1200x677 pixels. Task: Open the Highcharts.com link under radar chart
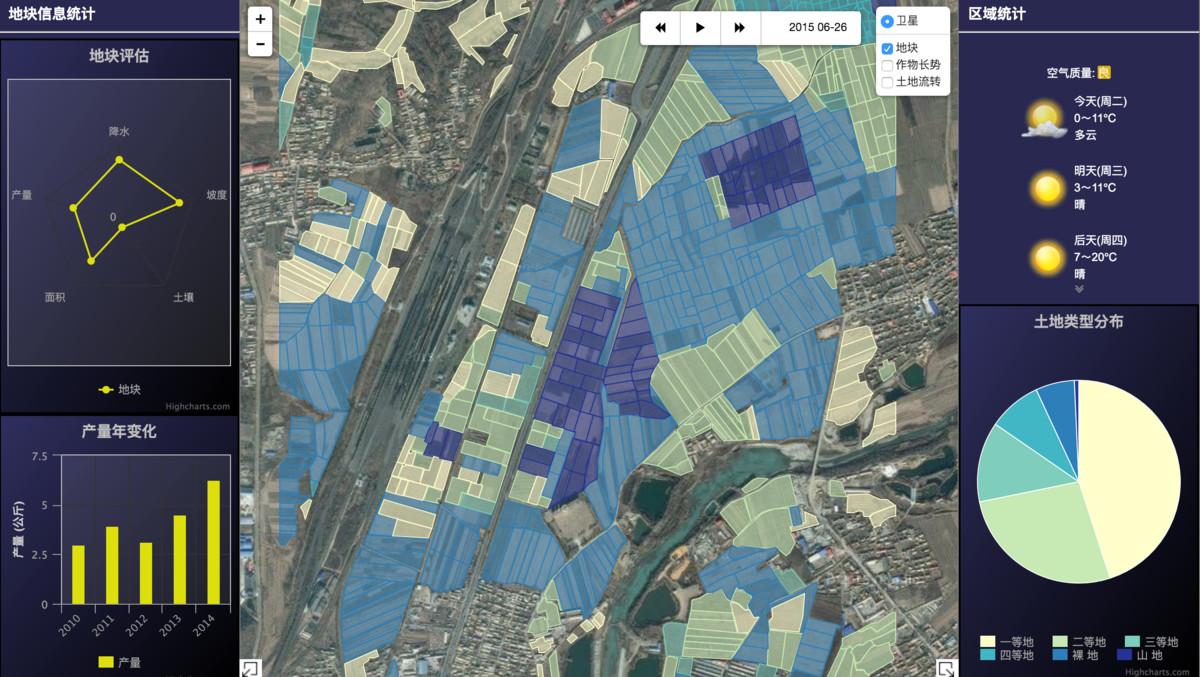pos(198,406)
